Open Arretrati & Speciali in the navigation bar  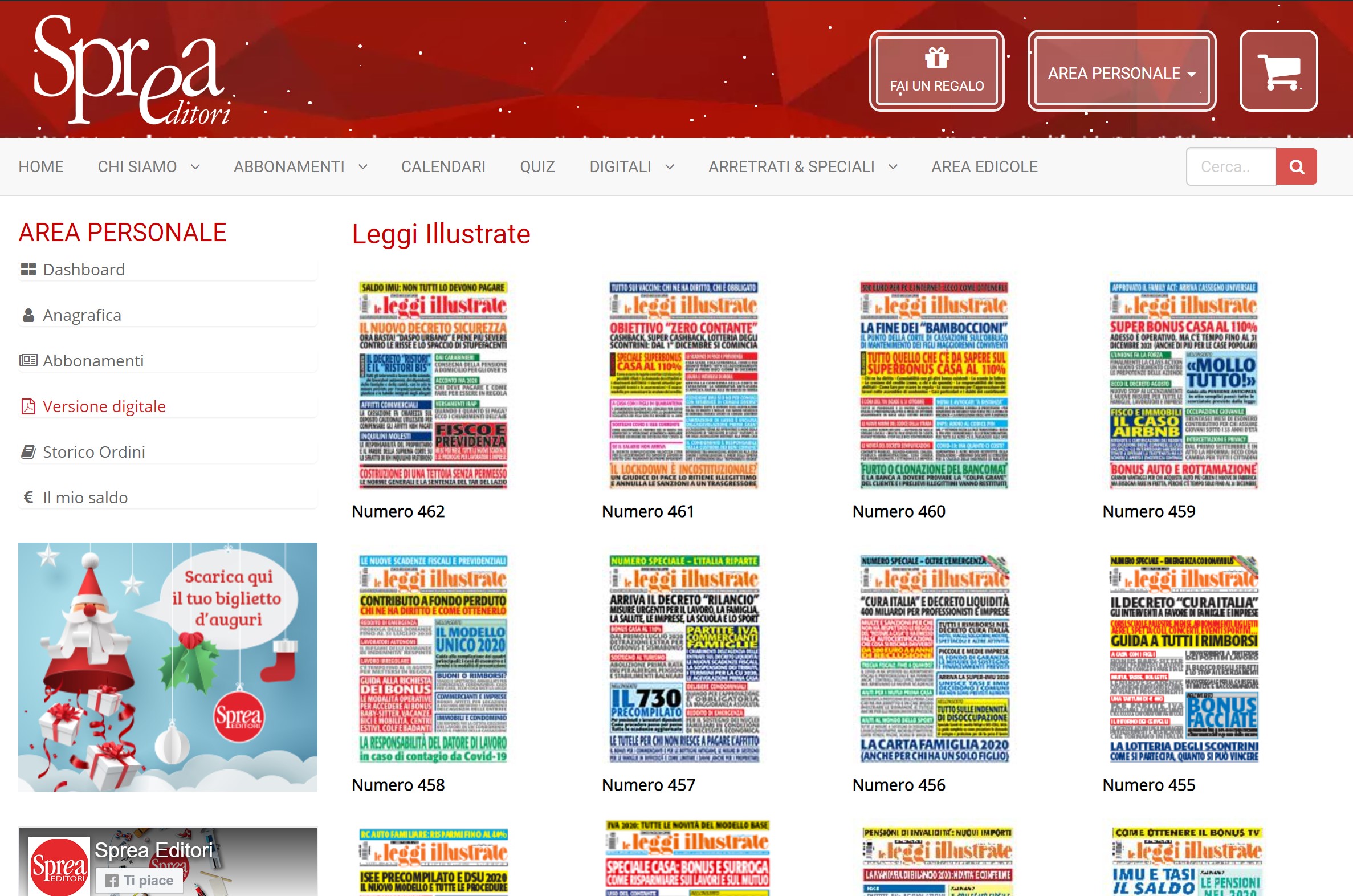[792, 167]
